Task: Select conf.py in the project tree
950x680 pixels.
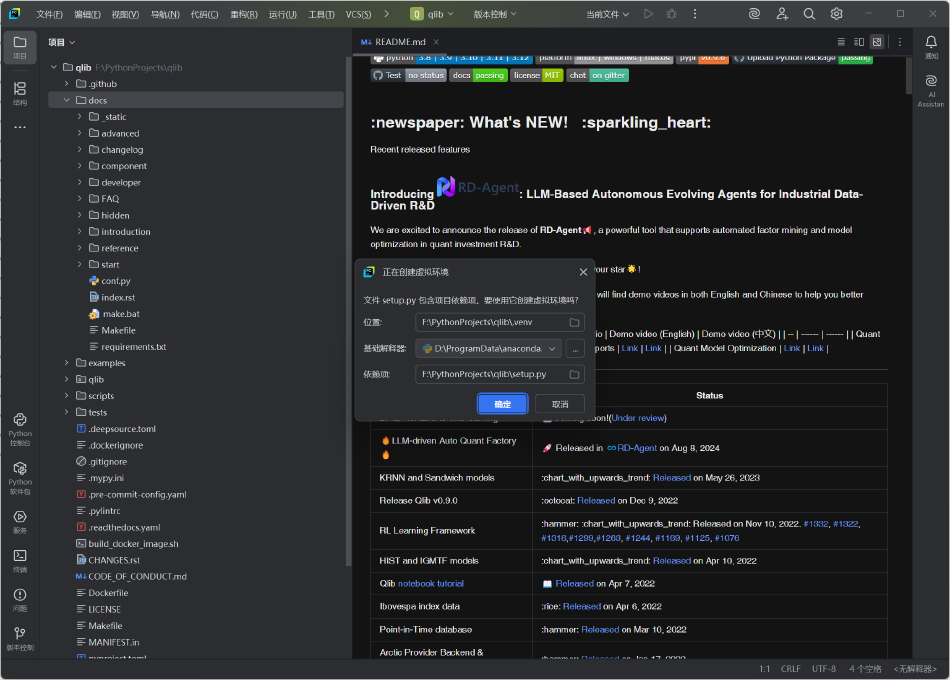Action: (115, 281)
